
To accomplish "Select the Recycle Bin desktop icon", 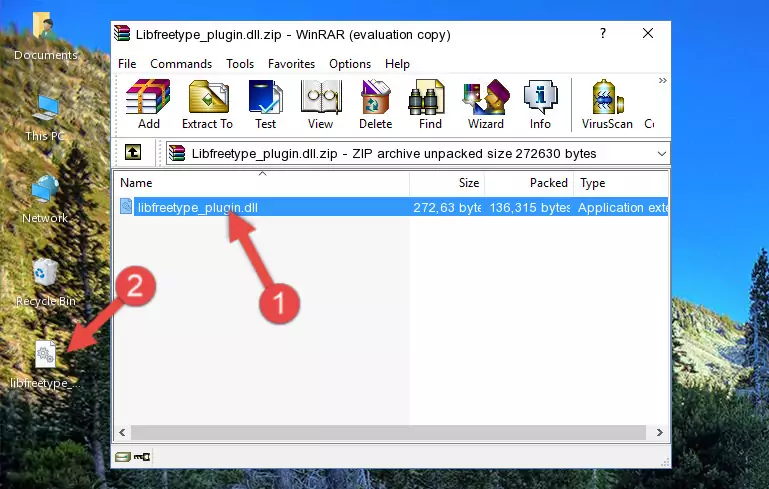I will (x=46, y=282).
